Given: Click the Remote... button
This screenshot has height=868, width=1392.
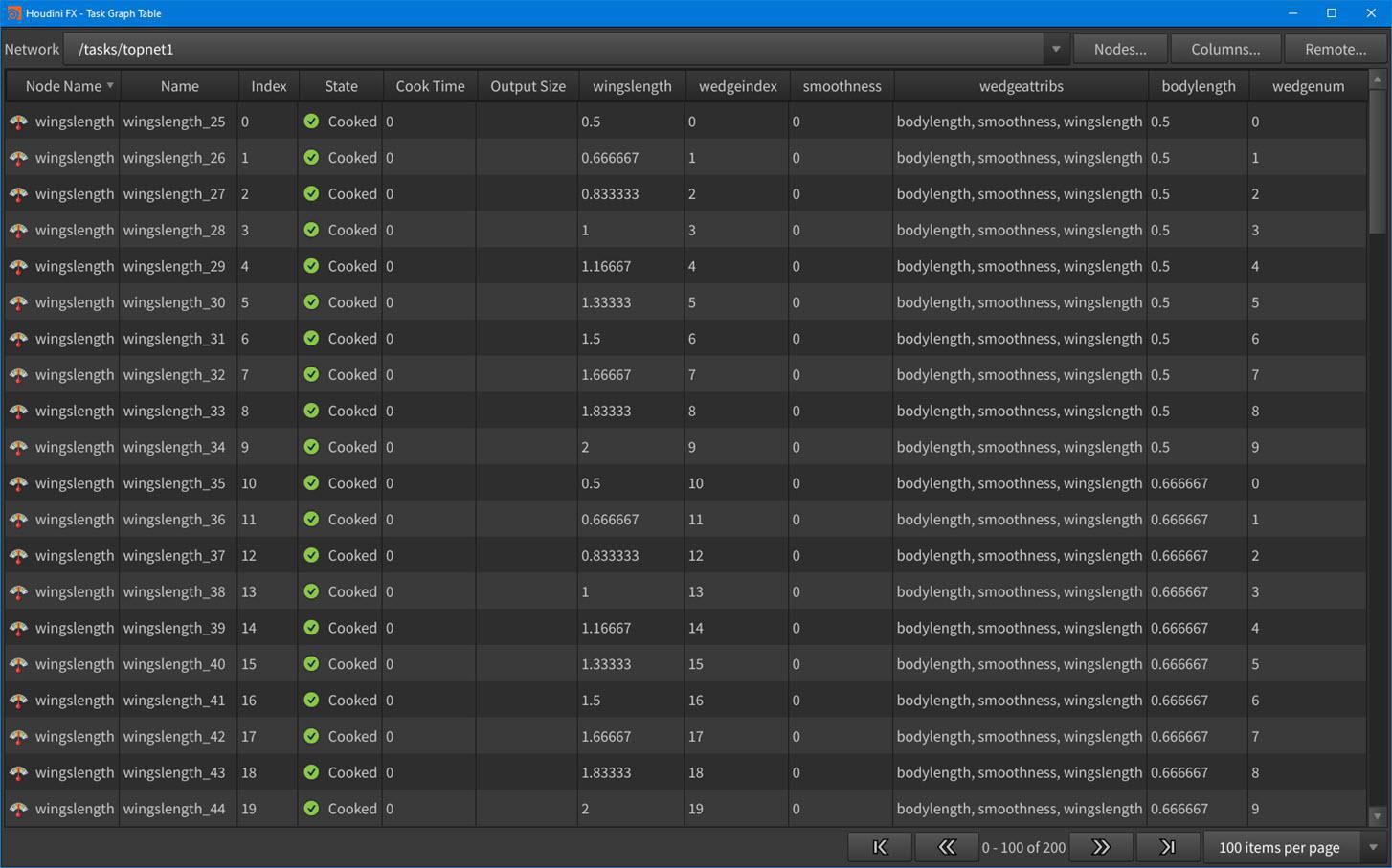Looking at the screenshot, I should (x=1335, y=49).
